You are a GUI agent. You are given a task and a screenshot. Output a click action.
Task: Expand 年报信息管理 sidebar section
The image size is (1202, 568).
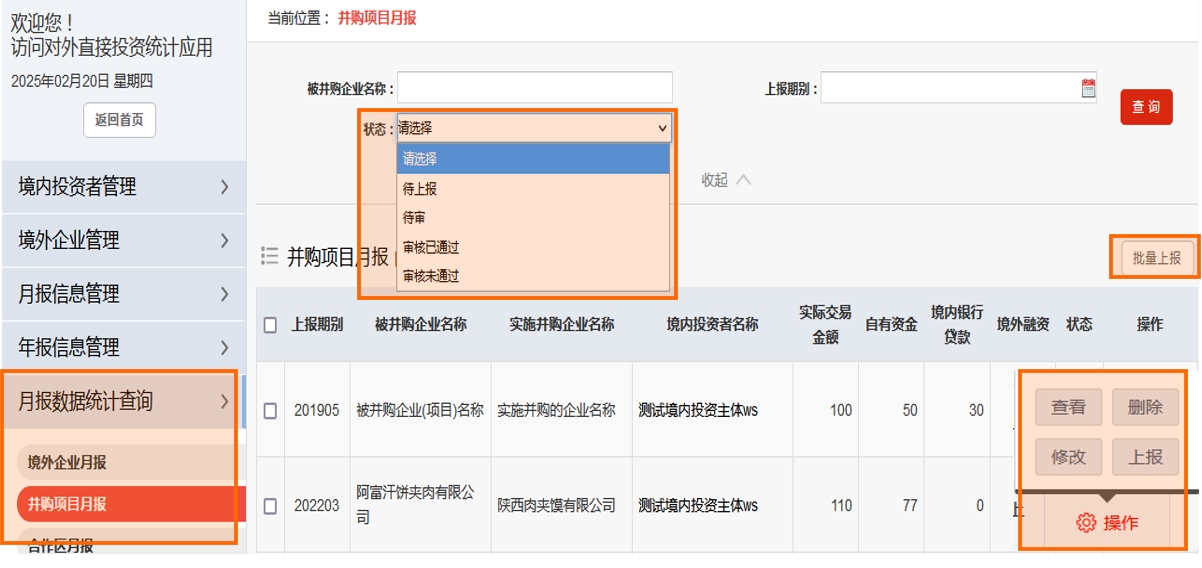pos(123,348)
